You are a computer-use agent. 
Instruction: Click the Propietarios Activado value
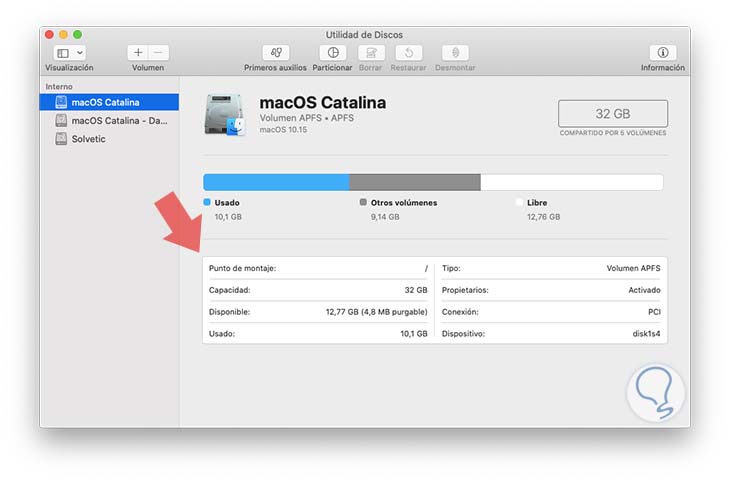(644, 290)
